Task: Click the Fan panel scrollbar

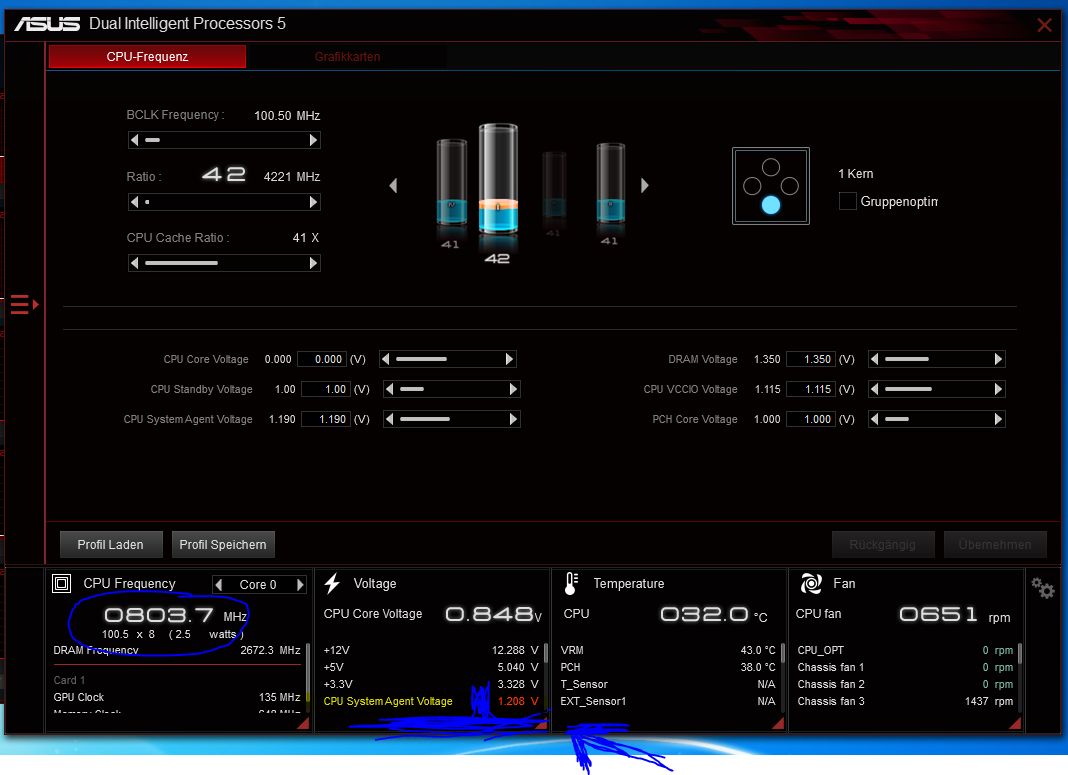Action: [1020, 655]
